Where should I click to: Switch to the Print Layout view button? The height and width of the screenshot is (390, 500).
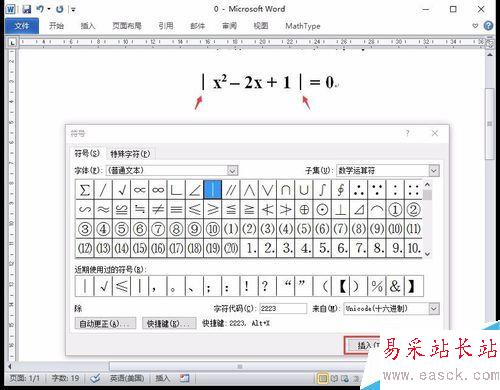coord(323,378)
